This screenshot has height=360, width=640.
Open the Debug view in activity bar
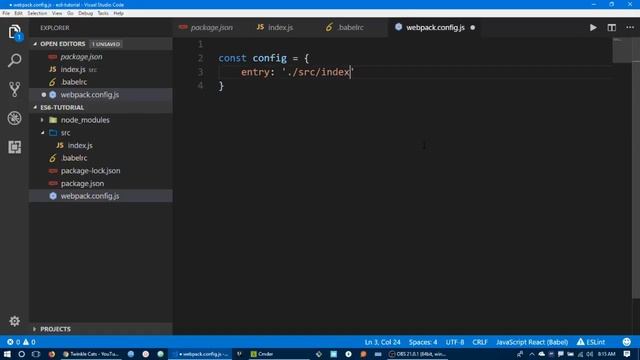click(14, 118)
